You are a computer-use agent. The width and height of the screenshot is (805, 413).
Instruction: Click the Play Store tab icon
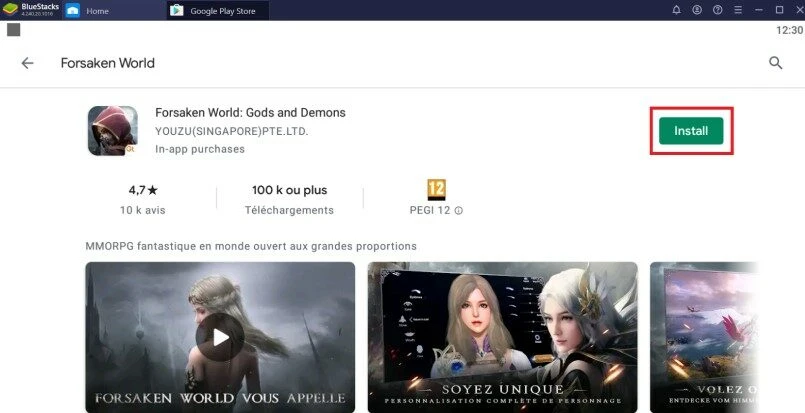point(177,10)
